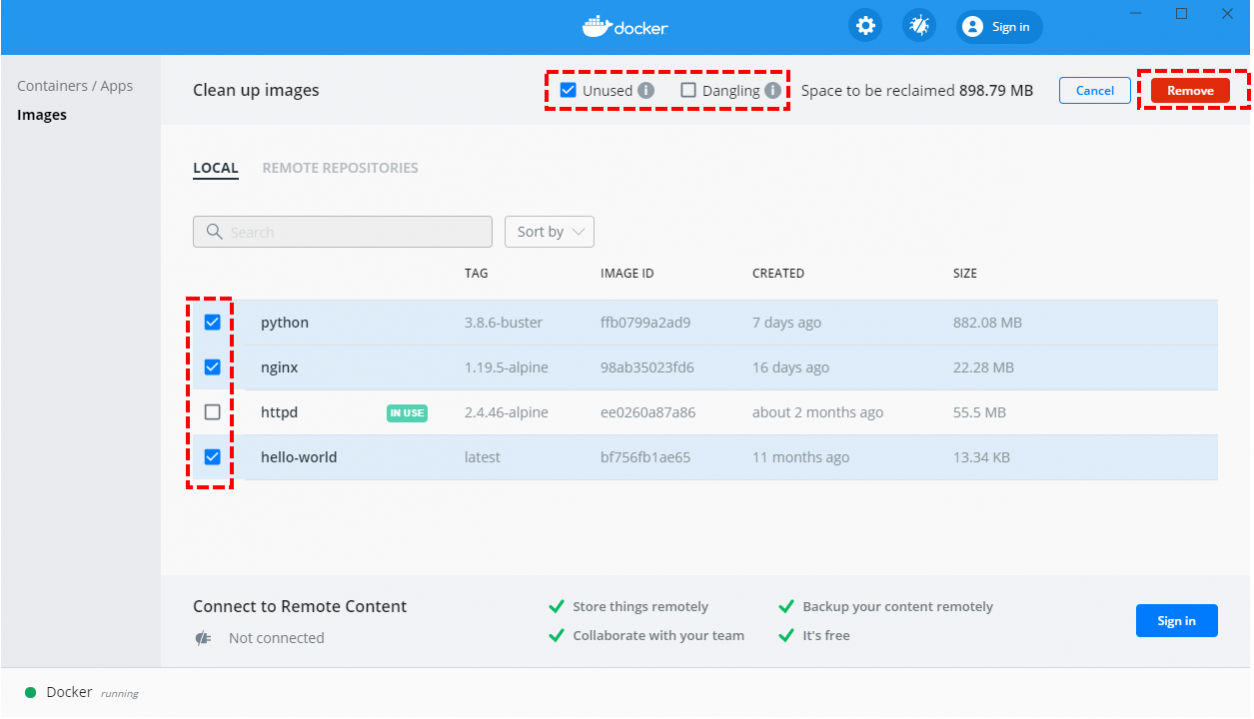Click checkmark beside It's free
Viewport: 1254px width, 719px height.
click(786, 635)
